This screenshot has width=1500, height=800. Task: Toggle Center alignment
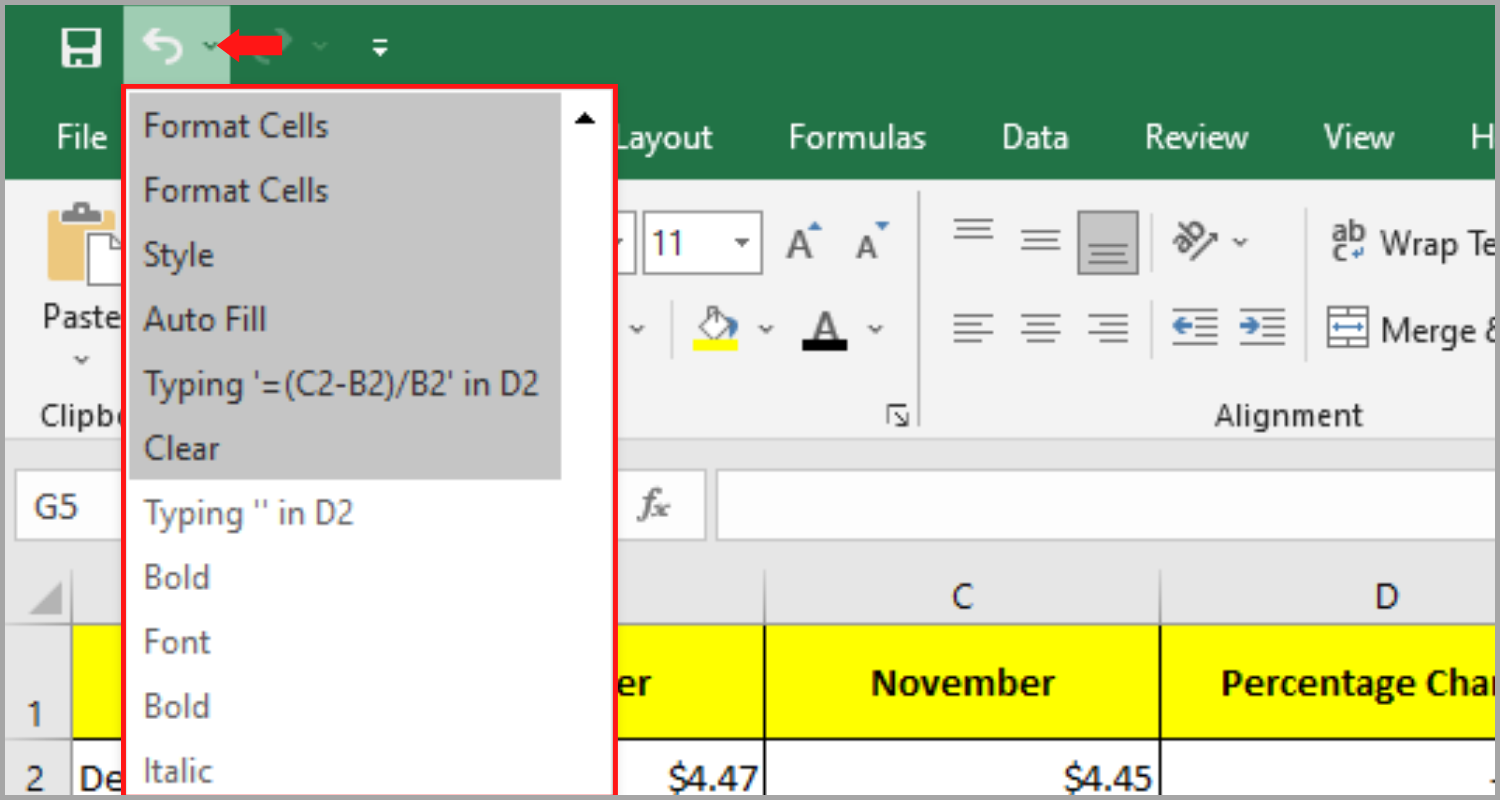(x=1040, y=327)
